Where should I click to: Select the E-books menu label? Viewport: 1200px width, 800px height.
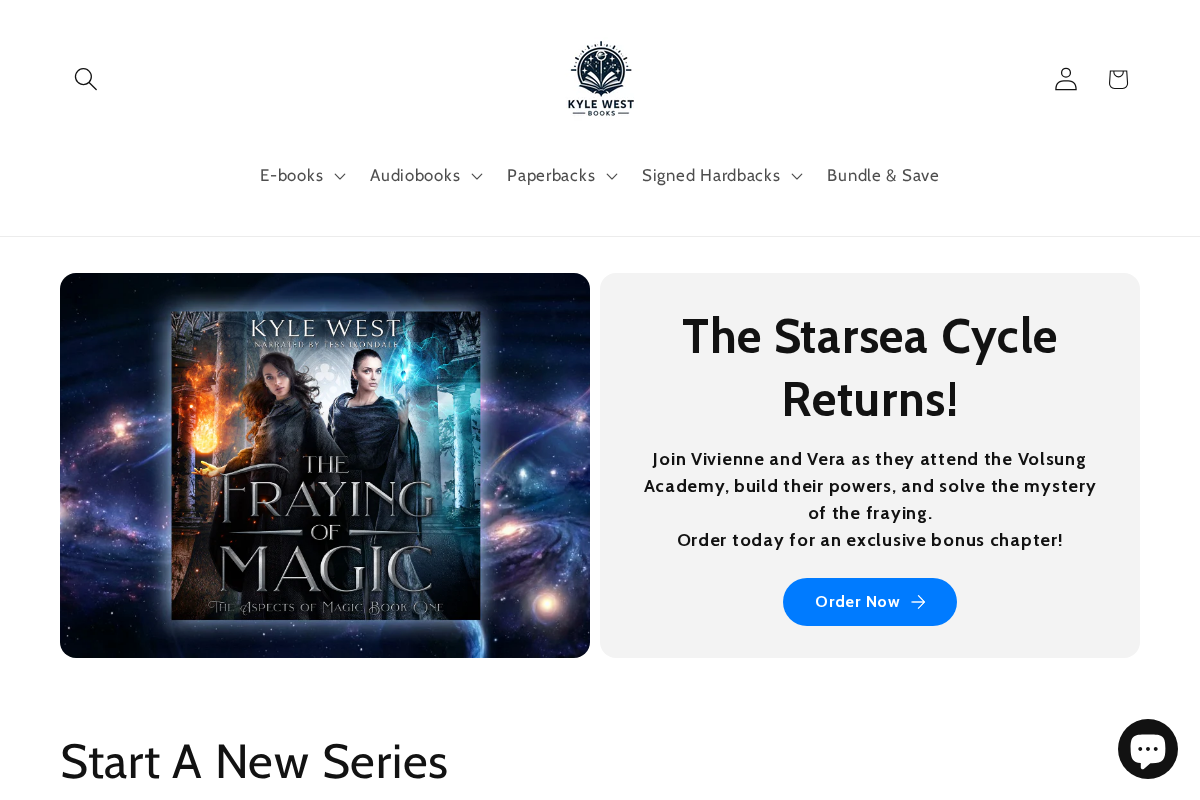click(x=291, y=176)
